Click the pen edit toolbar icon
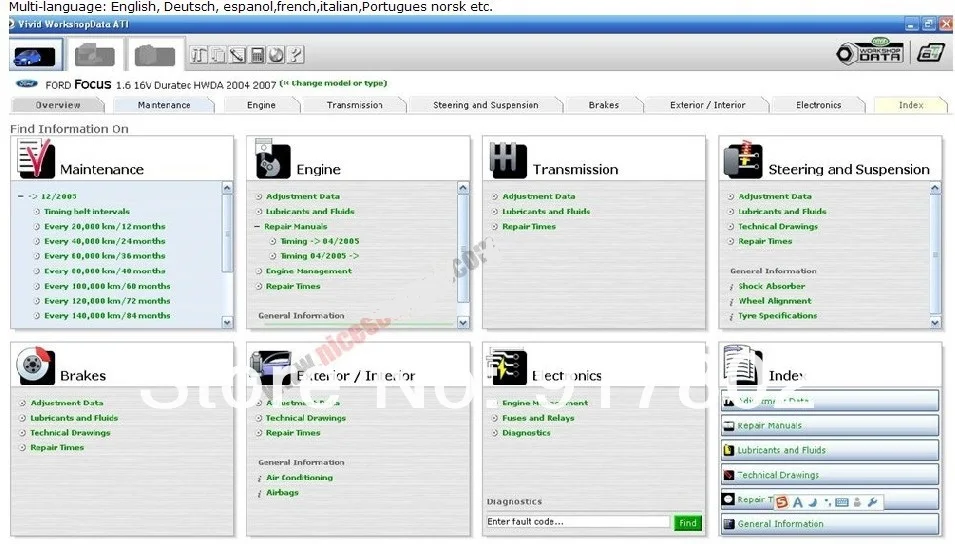 coord(238,55)
